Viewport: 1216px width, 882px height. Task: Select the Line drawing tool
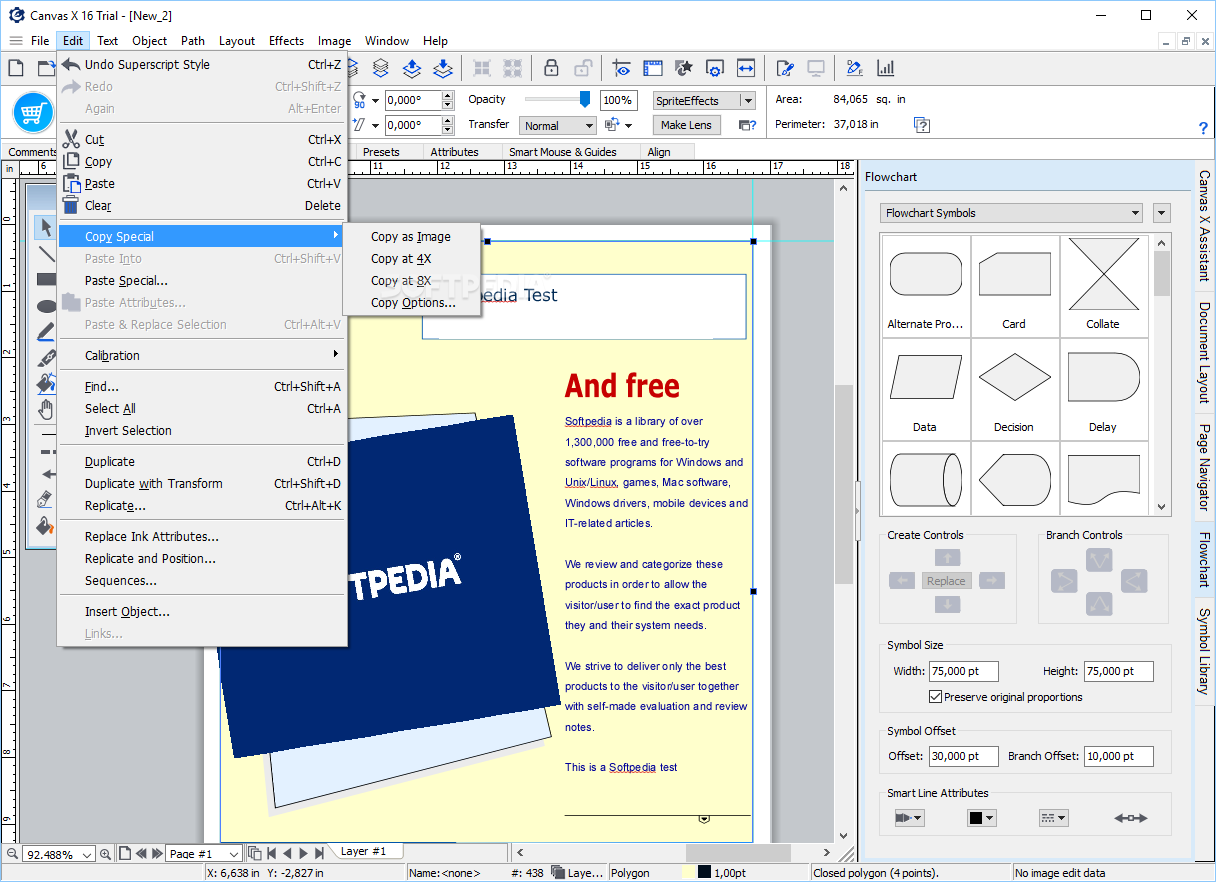point(46,254)
